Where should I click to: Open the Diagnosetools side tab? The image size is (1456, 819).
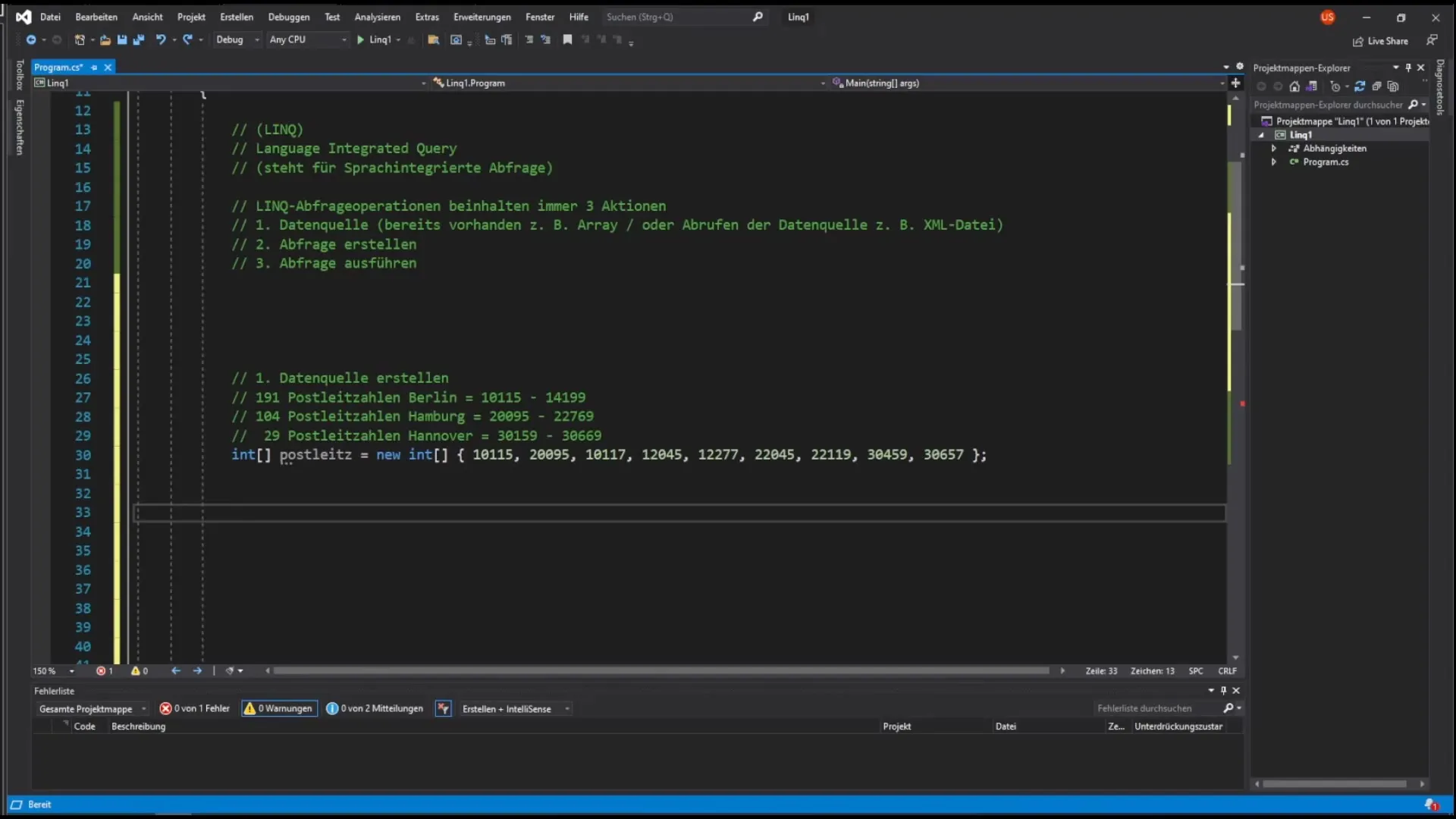(x=1439, y=86)
